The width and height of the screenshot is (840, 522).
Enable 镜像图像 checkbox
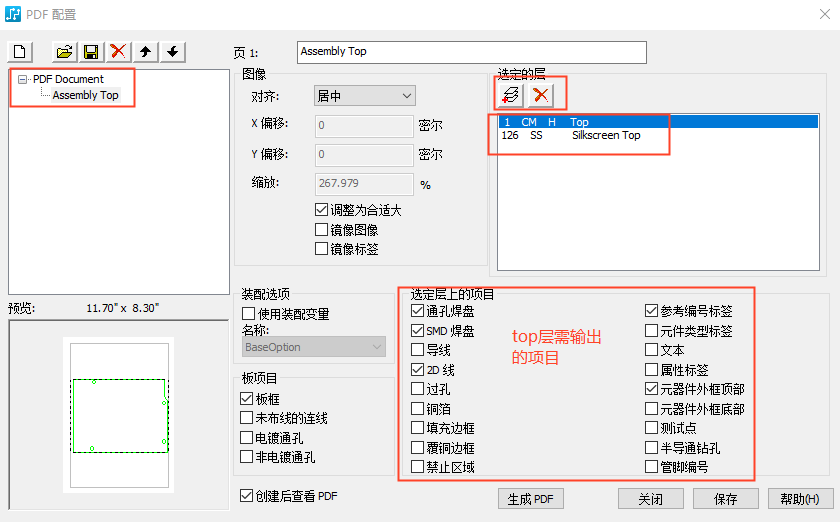321,229
